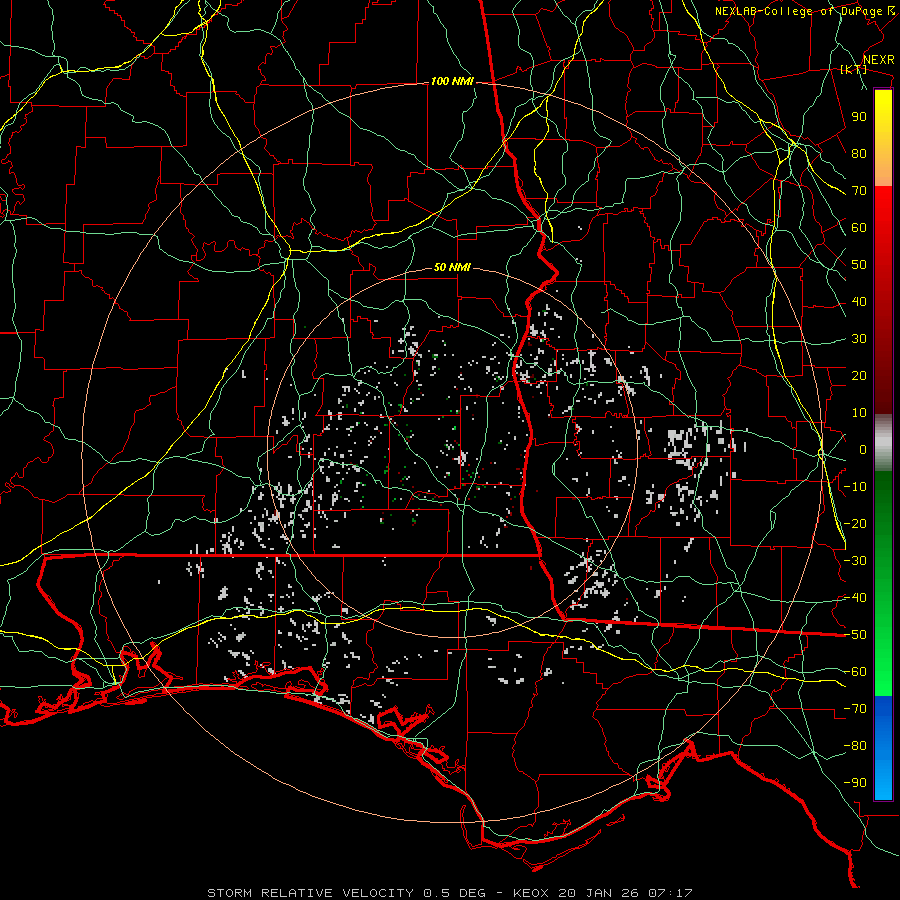The image size is (900, 900).
Task: Click the "STORM RELATIVE VELOCITY 0.5 DEG" caption
Action: [x=346, y=893]
